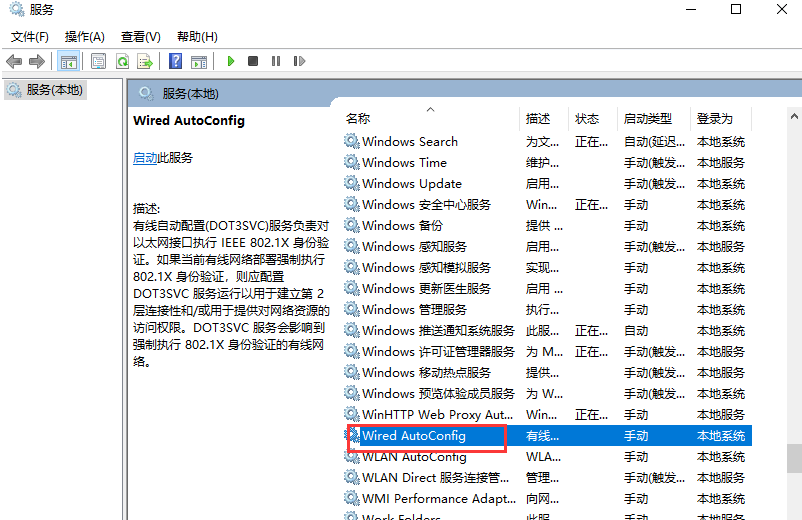Click gear icon of WLAN AutoConfig row

(351, 457)
